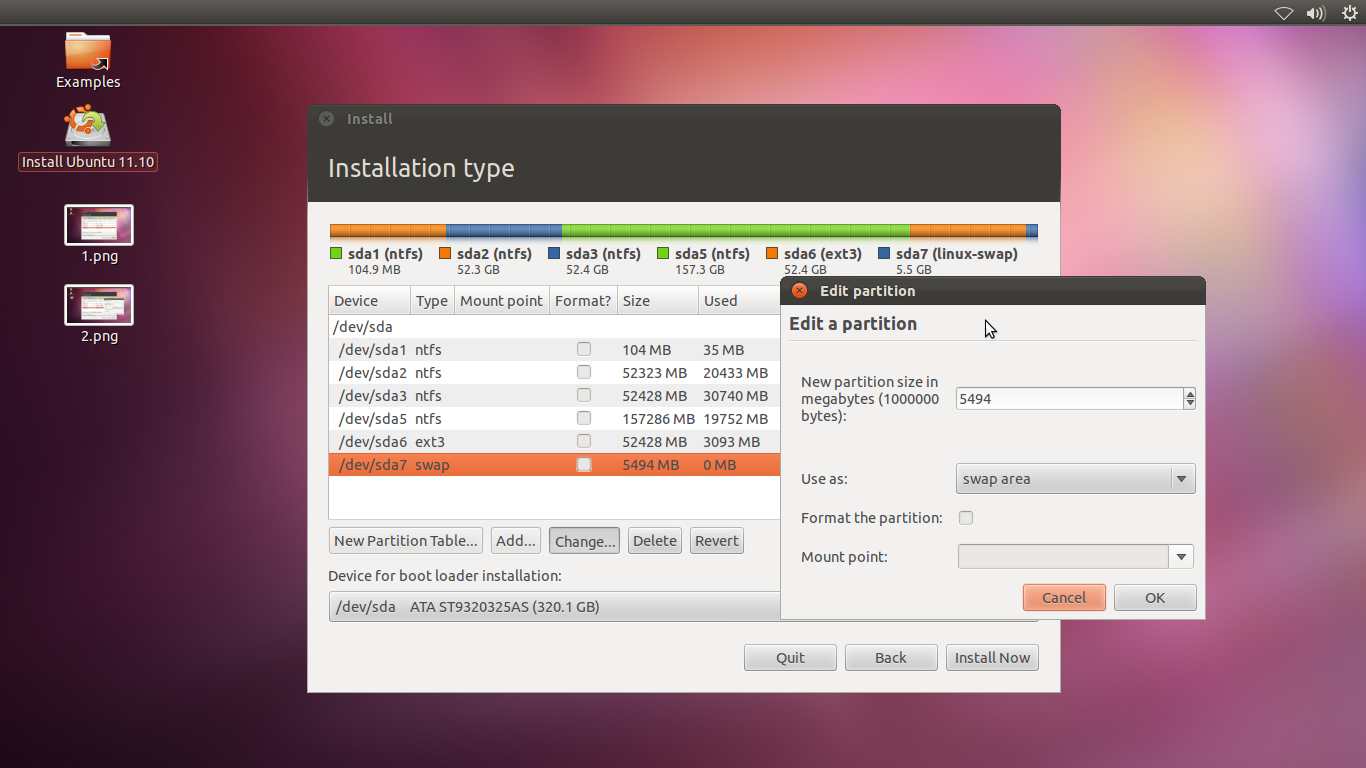The width and height of the screenshot is (1366, 768).
Task: Open the Use as dropdown showing swap area
Action: click(1075, 478)
